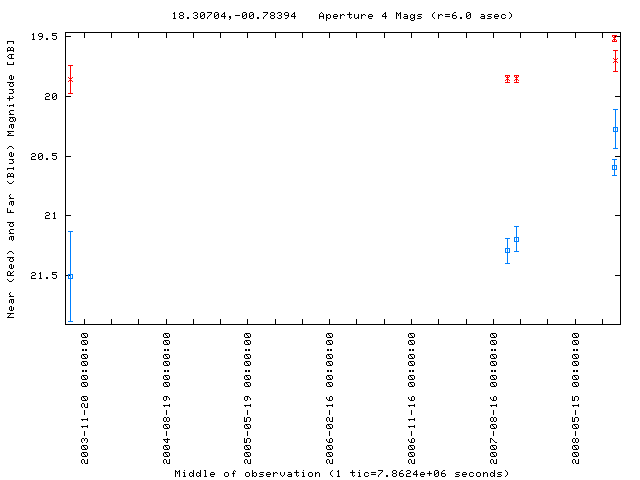Viewport: 640px width, 480px height.
Task: Click the date label 2008-05-15 00:00:00
Action: tap(576, 398)
